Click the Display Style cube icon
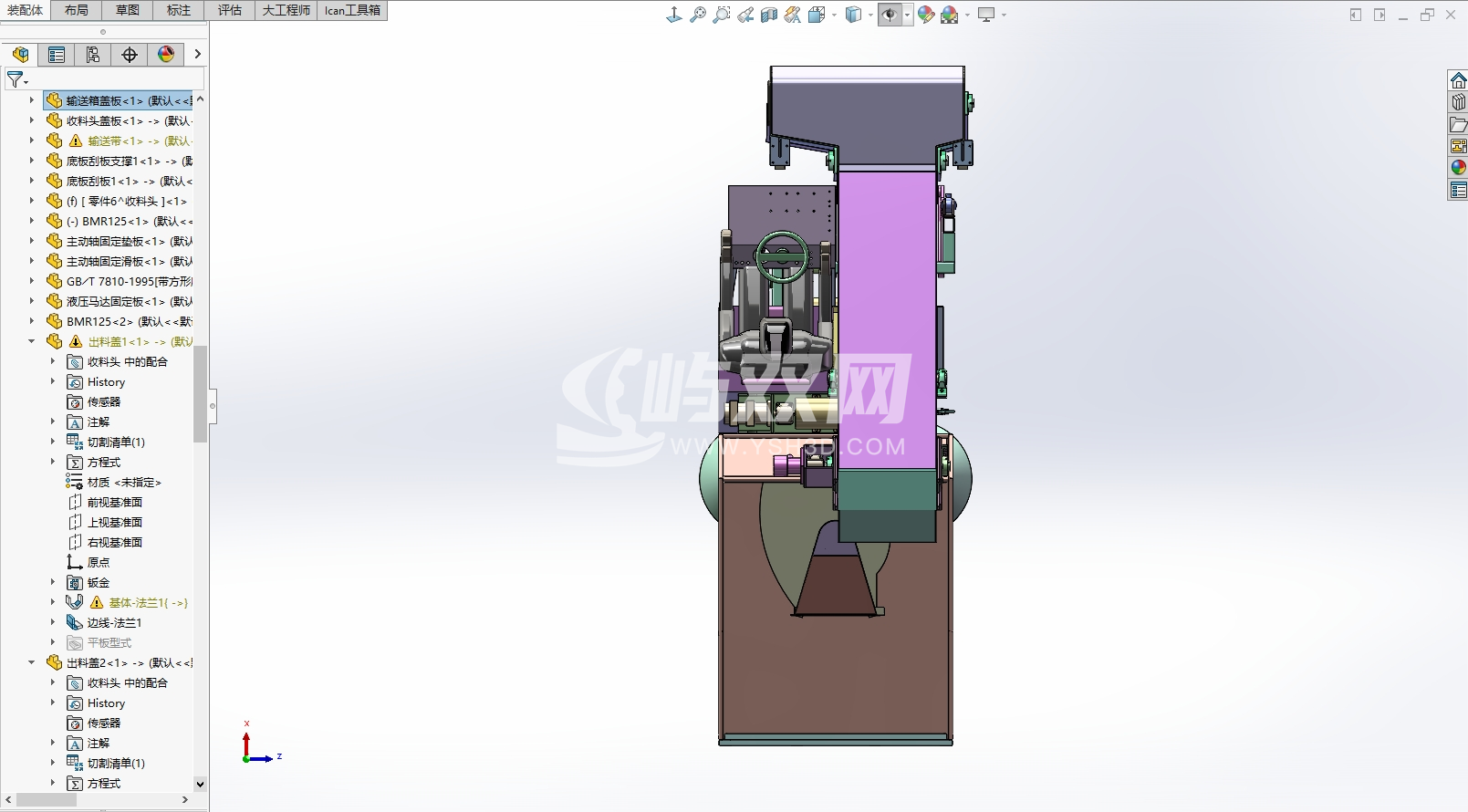Screen dimensions: 1468x812 click(853, 15)
